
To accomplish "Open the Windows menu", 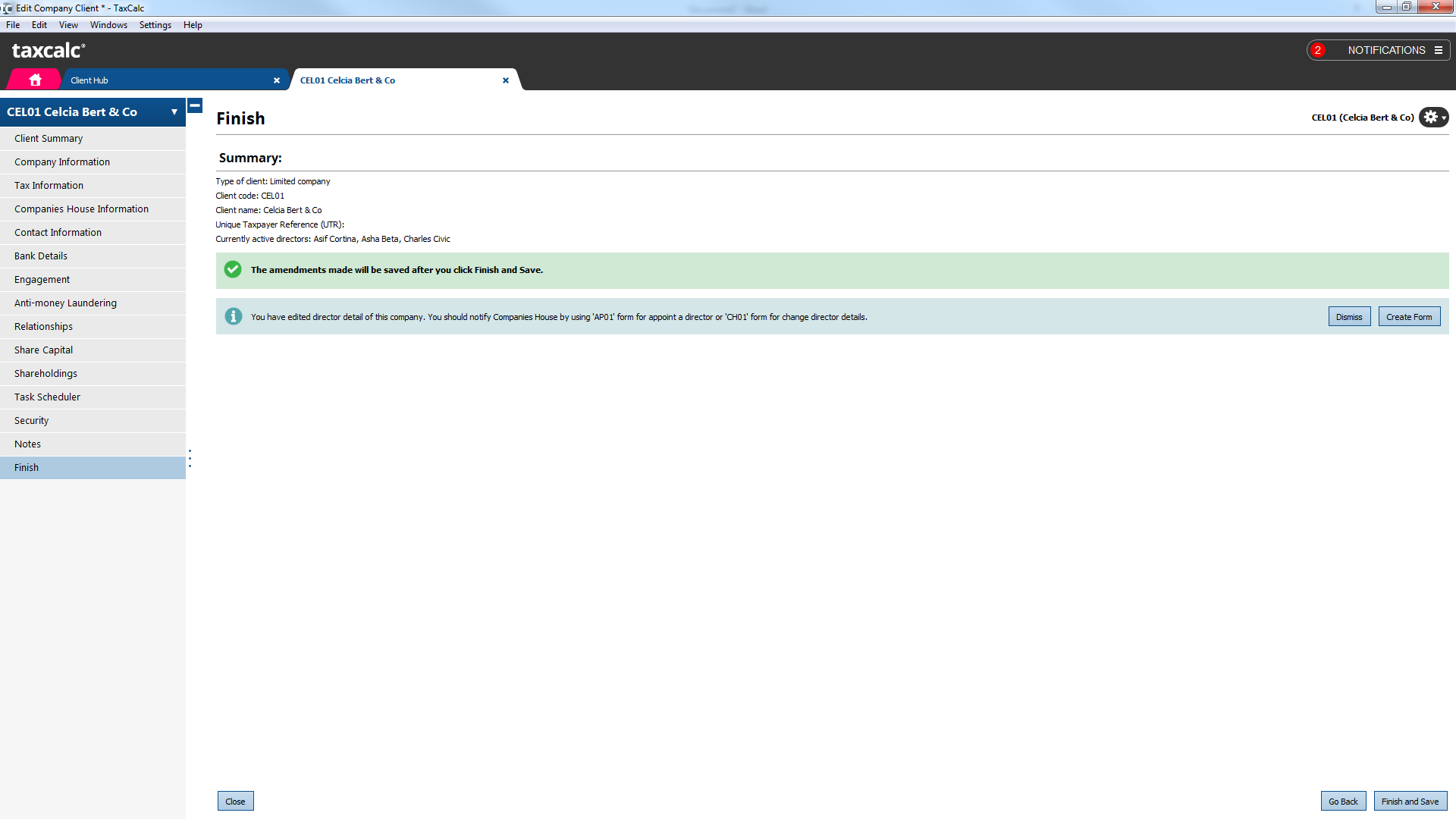I will coord(108,25).
